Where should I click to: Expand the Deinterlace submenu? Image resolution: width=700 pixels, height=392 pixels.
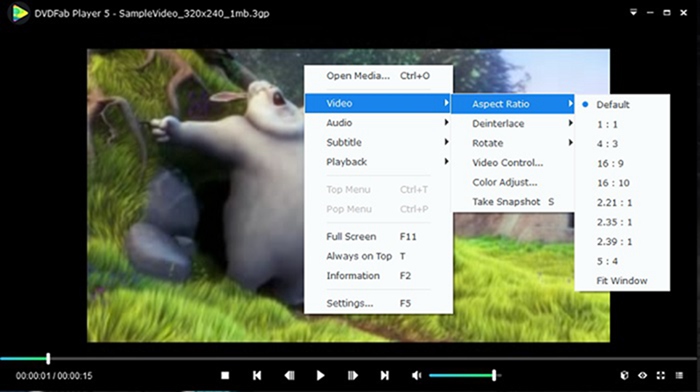coord(513,124)
